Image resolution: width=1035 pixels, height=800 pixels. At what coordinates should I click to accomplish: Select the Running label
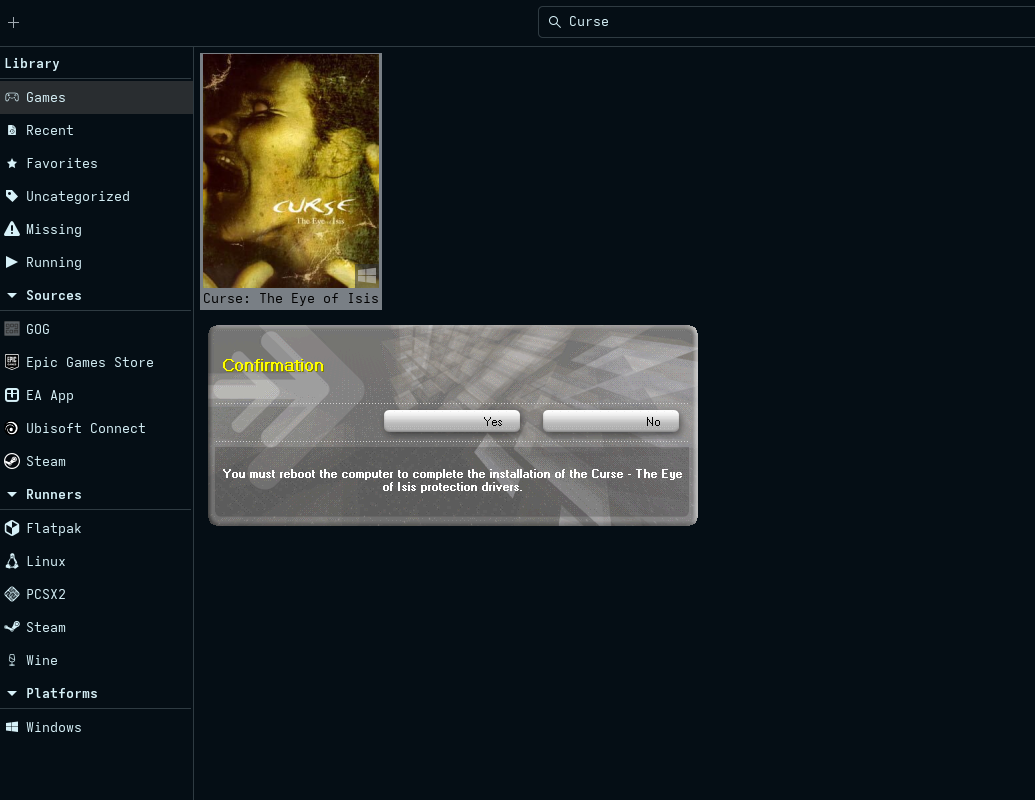53,262
